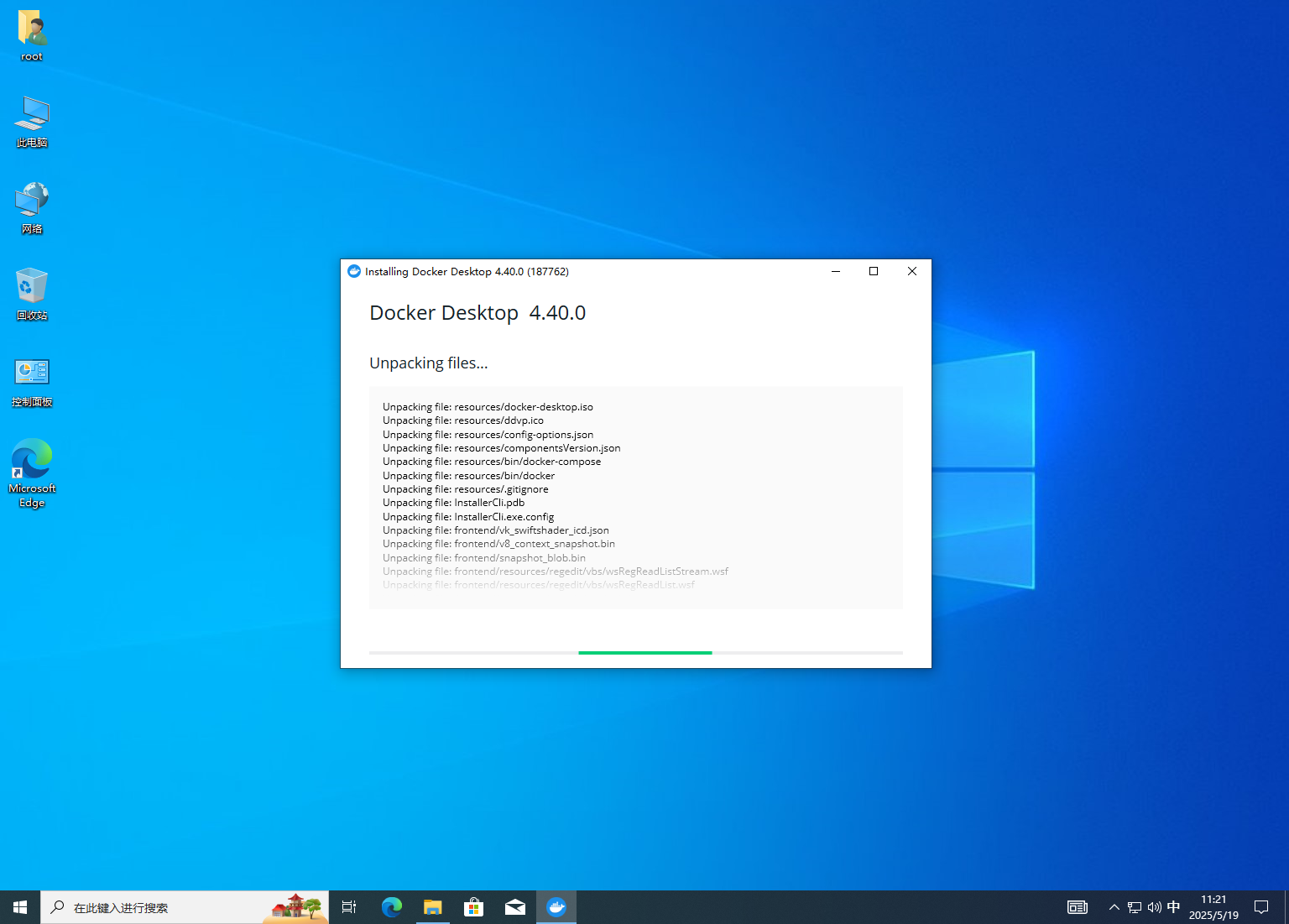Open the news and interests tray icon
The height and width of the screenshot is (924, 1289).
(x=1078, y=907)
